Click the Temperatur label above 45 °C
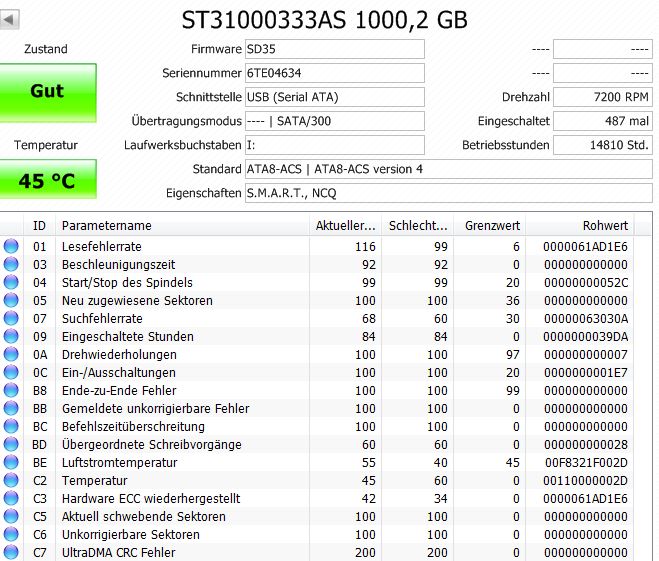Viewport: 659px width, 561px height. 46,145
